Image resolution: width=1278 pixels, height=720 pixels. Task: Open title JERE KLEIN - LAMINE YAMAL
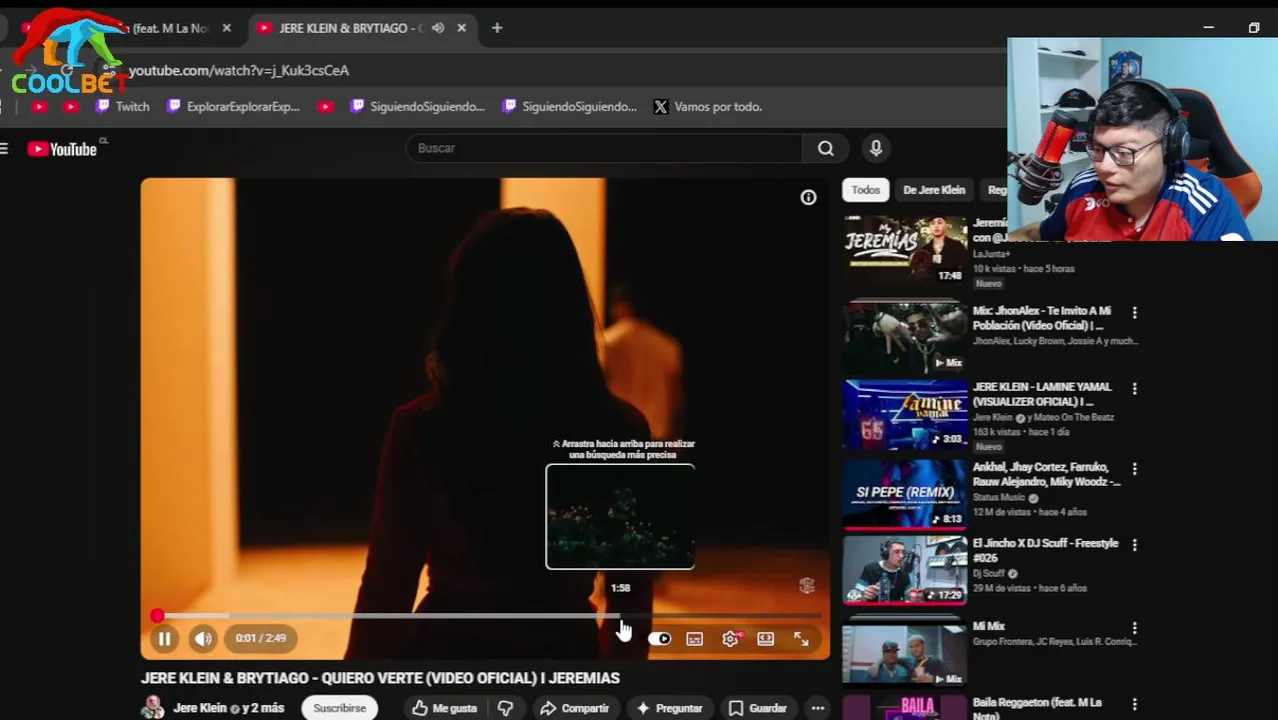1042,394
